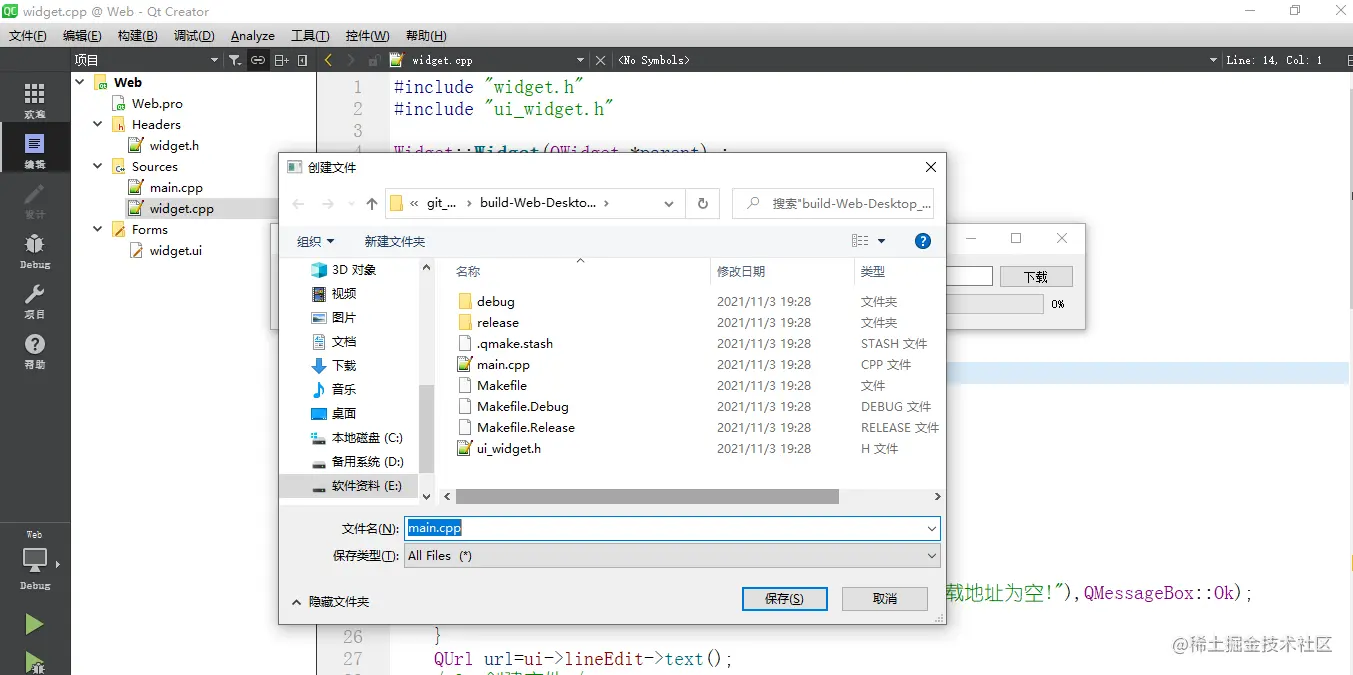Collapse the Headers tree node
This screenshot has width=1353, height=675.
point(98,124)
